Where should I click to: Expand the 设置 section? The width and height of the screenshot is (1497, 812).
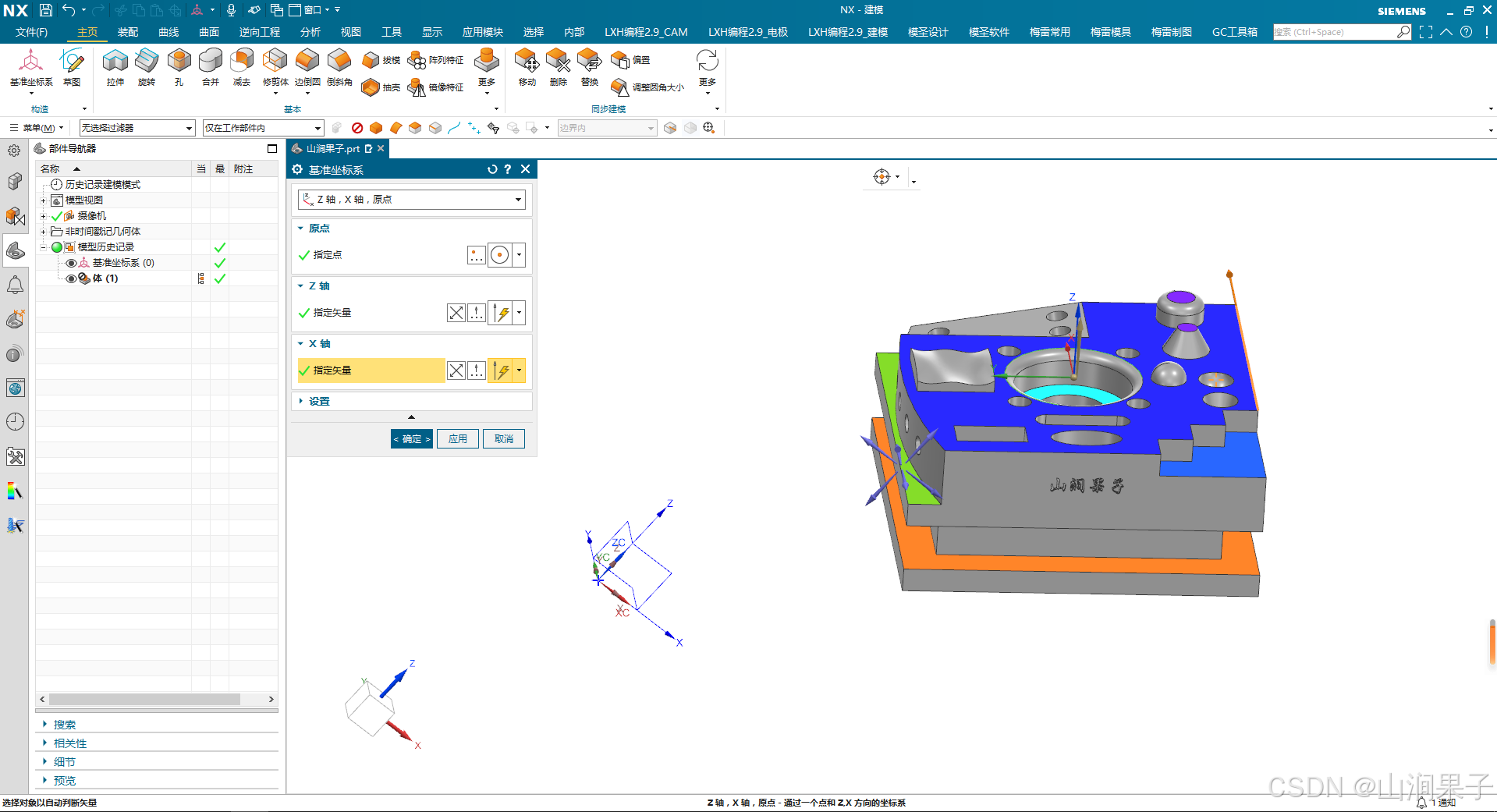(300, 401)
